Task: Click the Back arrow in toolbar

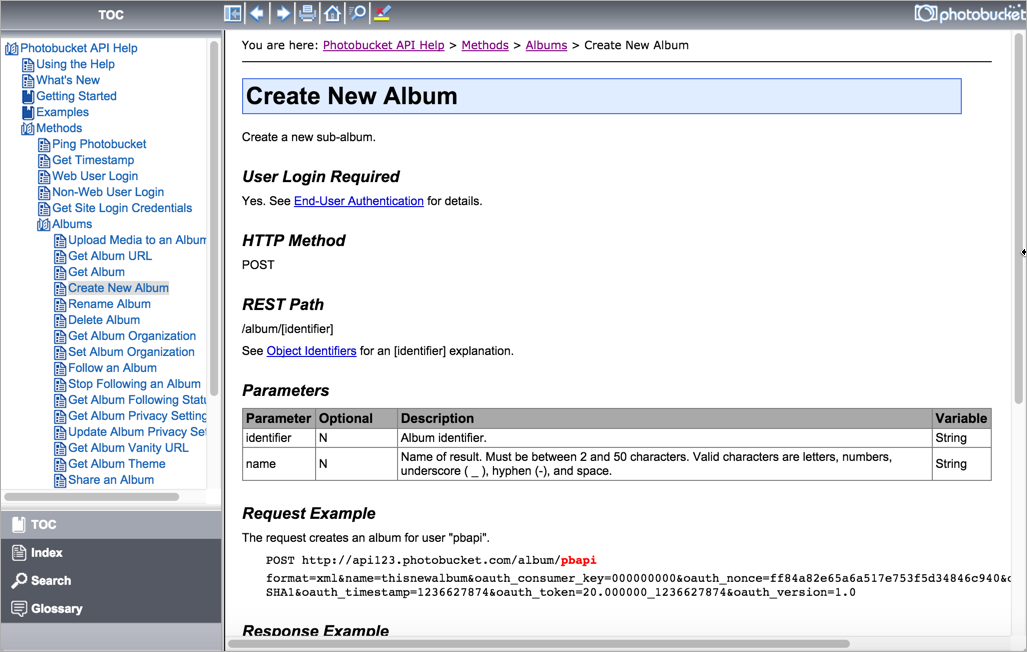Action: pyautogui.click(x=258, y=13)
